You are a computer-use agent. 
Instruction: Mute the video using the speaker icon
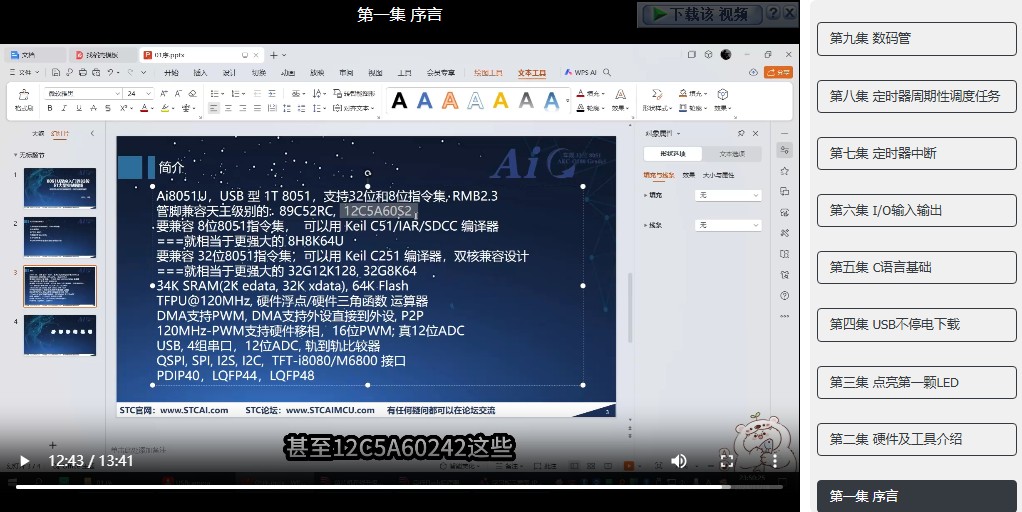click(679, 461)
